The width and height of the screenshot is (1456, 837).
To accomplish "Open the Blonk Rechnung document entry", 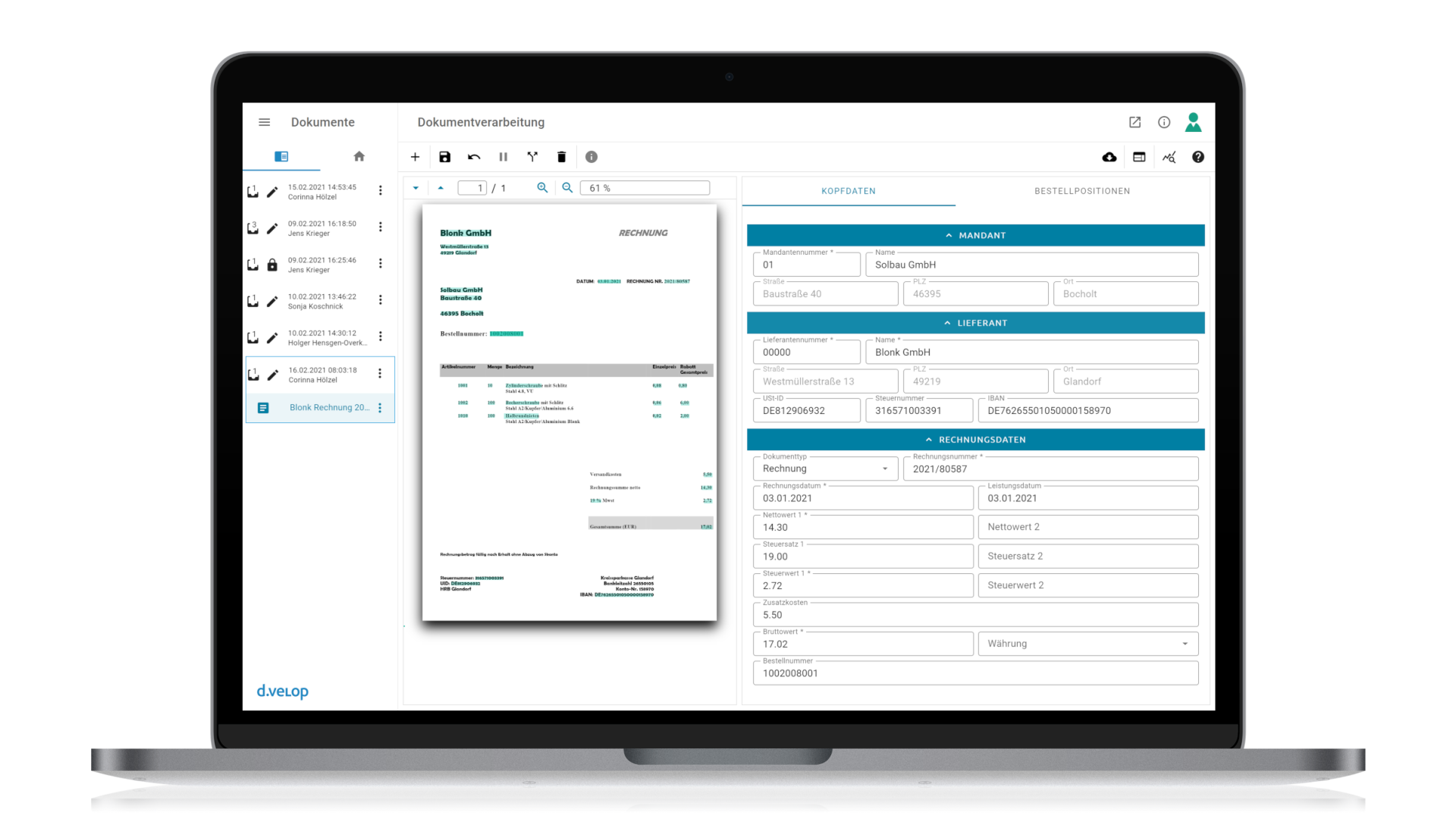I will (x=329, y=408).
